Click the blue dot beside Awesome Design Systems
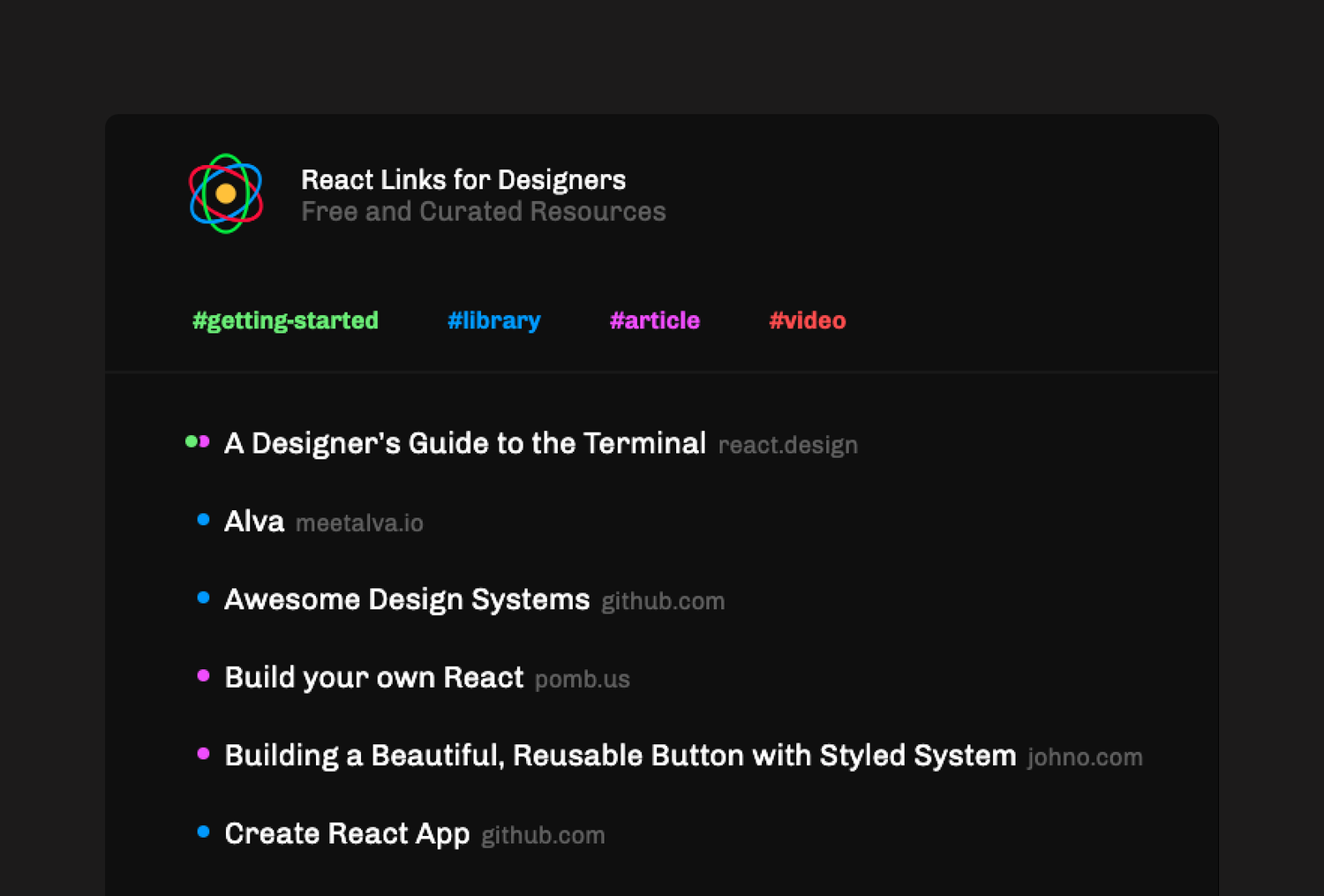This screenshot has width=1324, height=896. (203, 598)
